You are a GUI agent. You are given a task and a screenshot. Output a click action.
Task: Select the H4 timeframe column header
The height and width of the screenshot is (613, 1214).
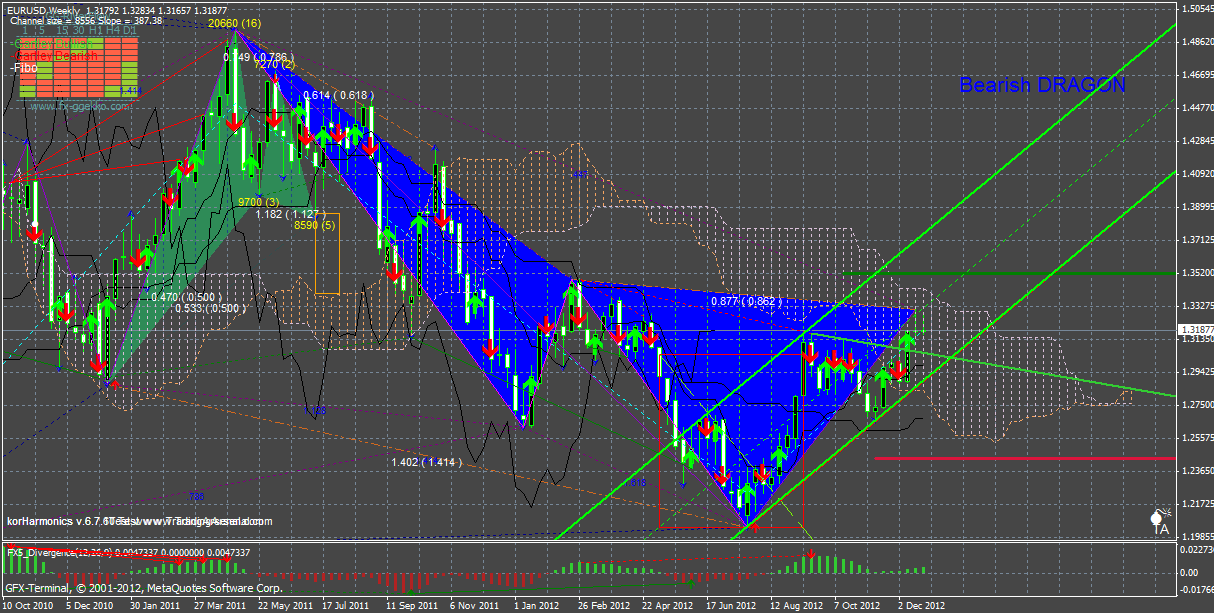click(113, 30)
